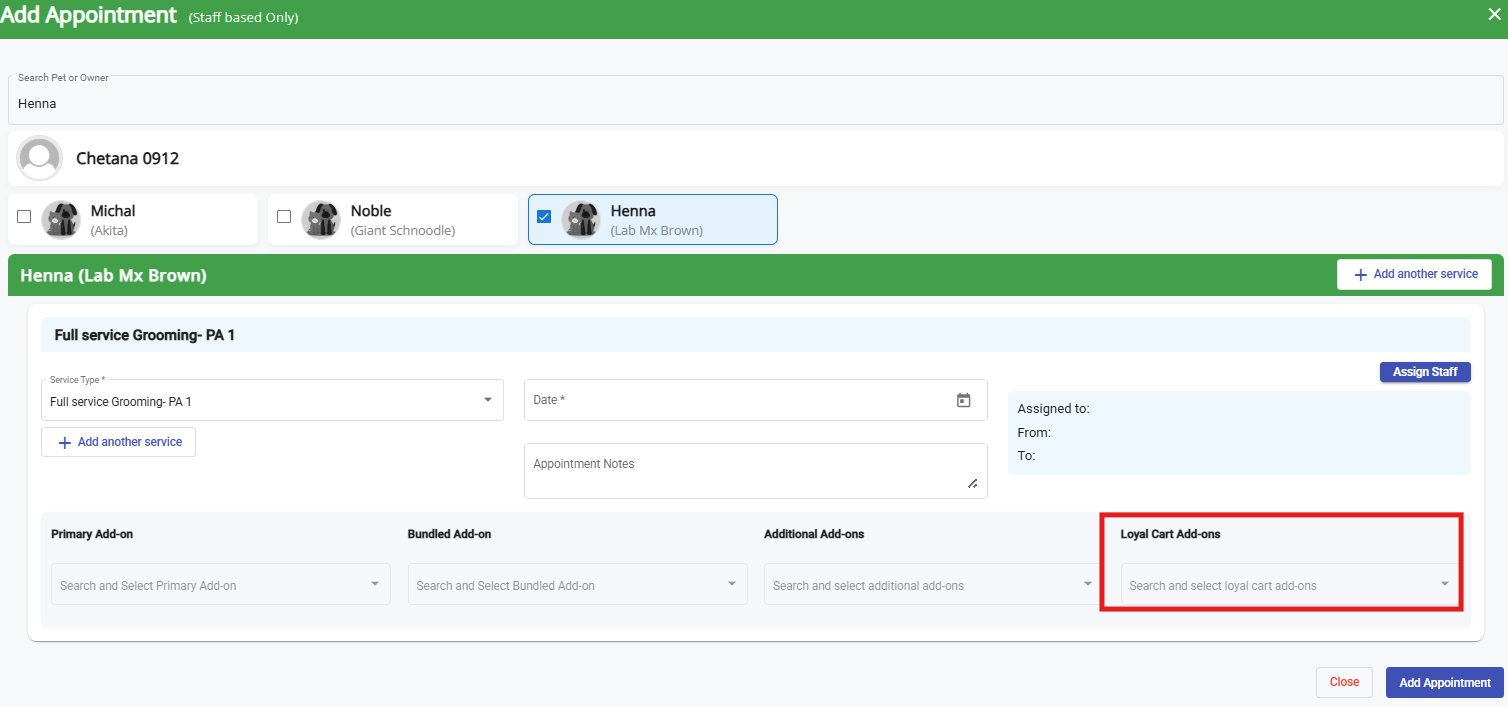Check the Michal (Akita) checkbox
This screenshot has height=707, width=1508.
pos(25,216)
